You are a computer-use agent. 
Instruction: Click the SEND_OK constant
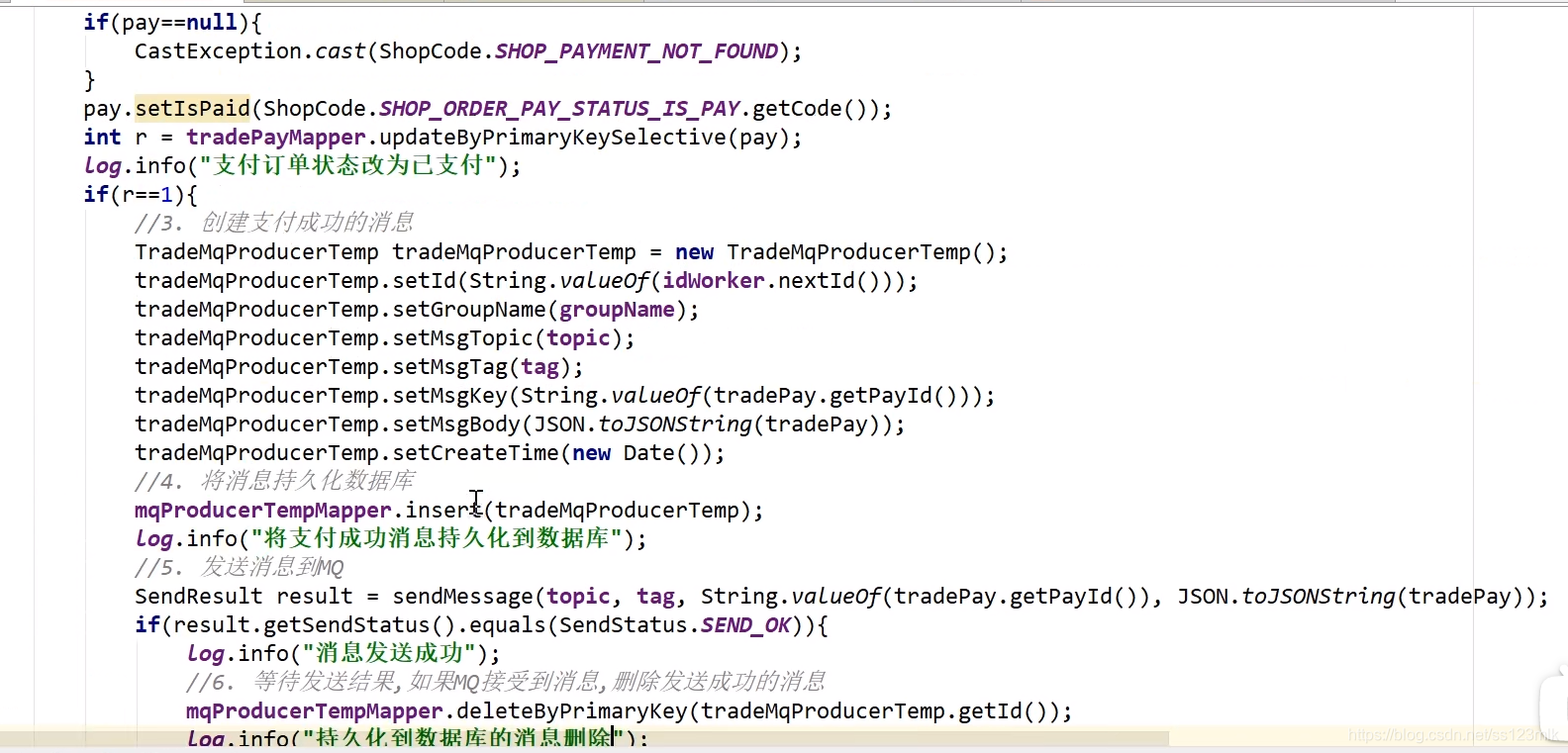click(x=745, y=625)
